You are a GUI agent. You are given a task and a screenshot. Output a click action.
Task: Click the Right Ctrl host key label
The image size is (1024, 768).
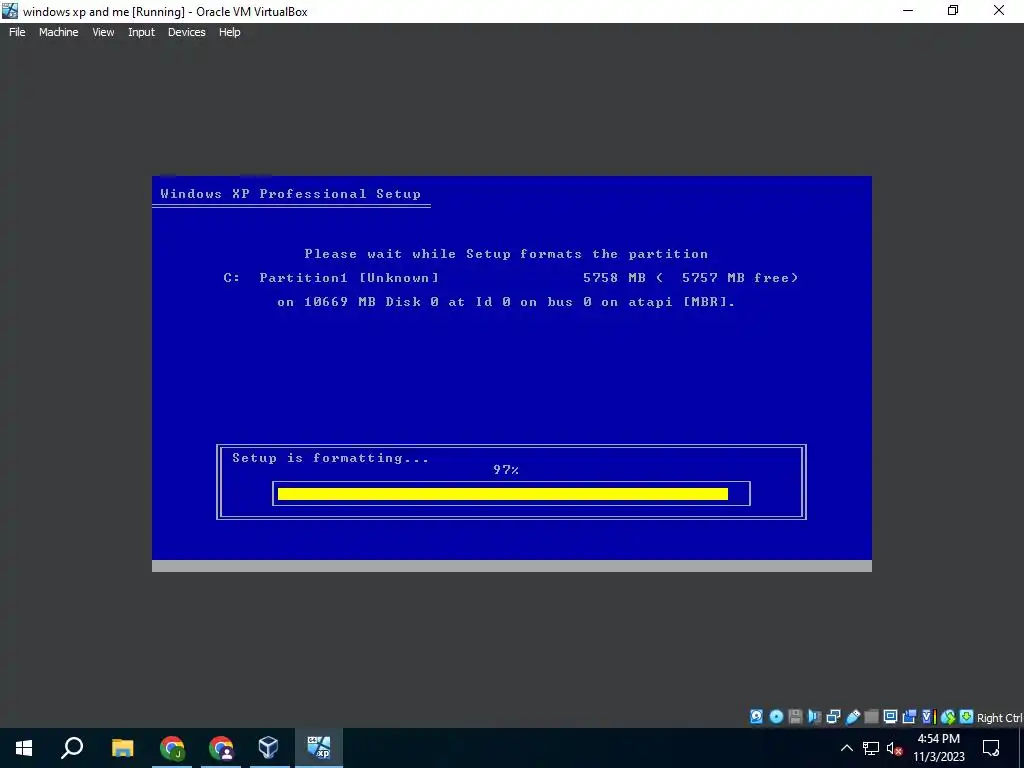(x=1000, y=718)
